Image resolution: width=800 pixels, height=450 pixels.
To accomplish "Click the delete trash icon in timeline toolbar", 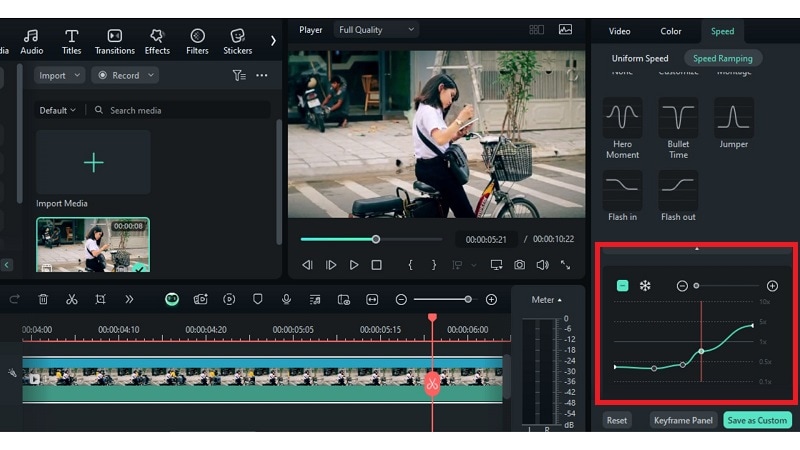I will (43, 299).
